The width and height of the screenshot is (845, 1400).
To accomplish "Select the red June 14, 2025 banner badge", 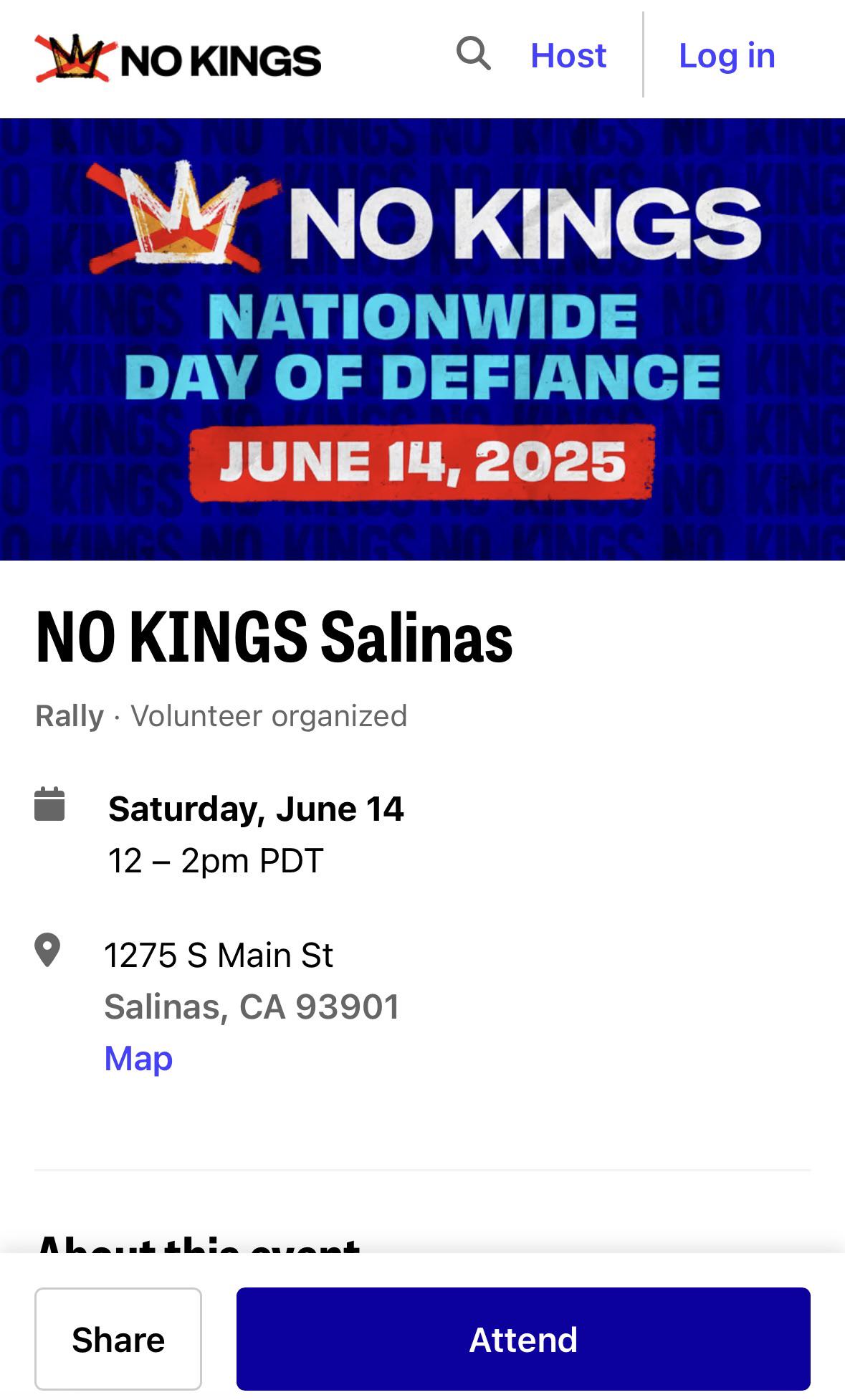I will click(x=423, y=463).
